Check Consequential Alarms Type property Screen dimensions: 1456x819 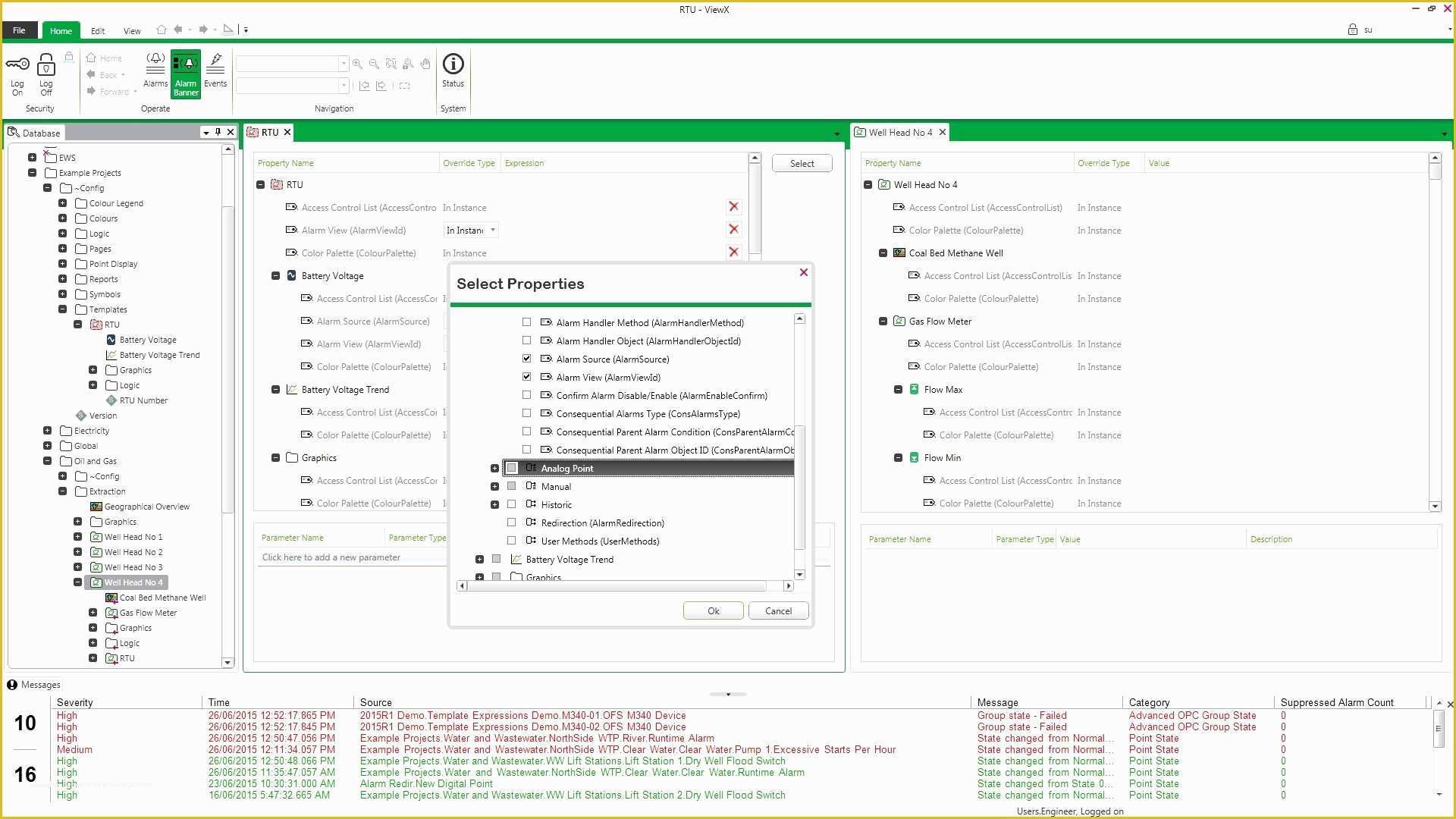[526, 413]
